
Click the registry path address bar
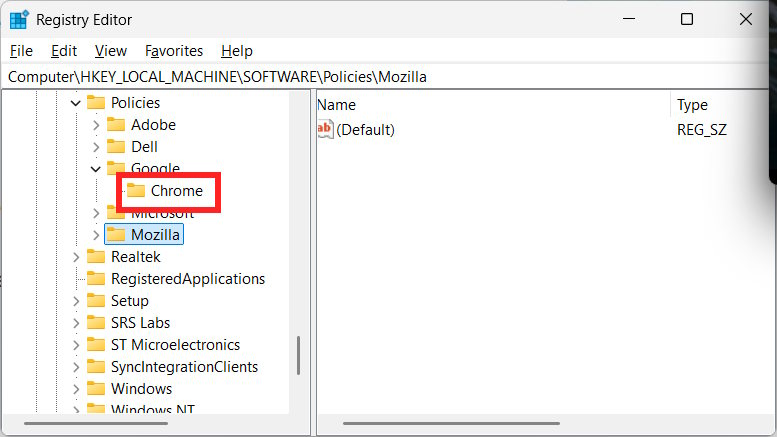(x=385, y=77)
